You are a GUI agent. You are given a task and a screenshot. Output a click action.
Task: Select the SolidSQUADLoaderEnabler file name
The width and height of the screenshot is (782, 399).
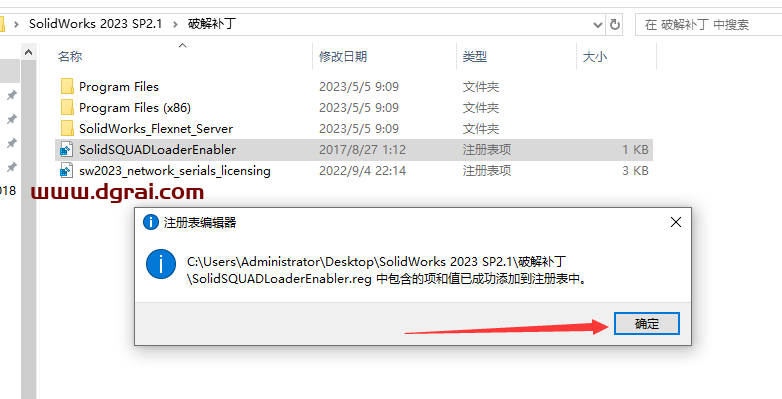tap(158, 150)
